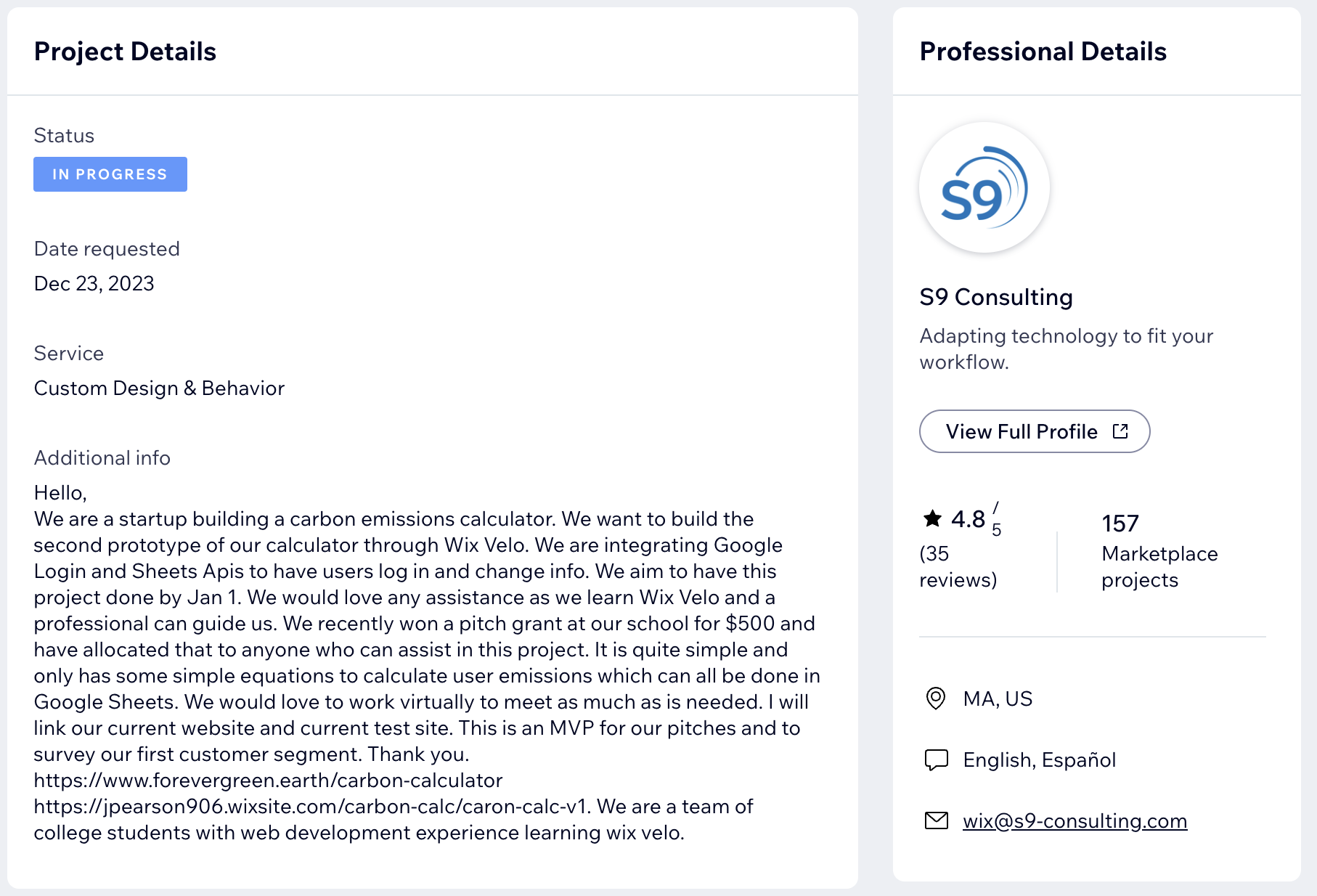This screenshot has width=1317, height=896.
Task: Click the star rating icon
Action: coord(932,518)
